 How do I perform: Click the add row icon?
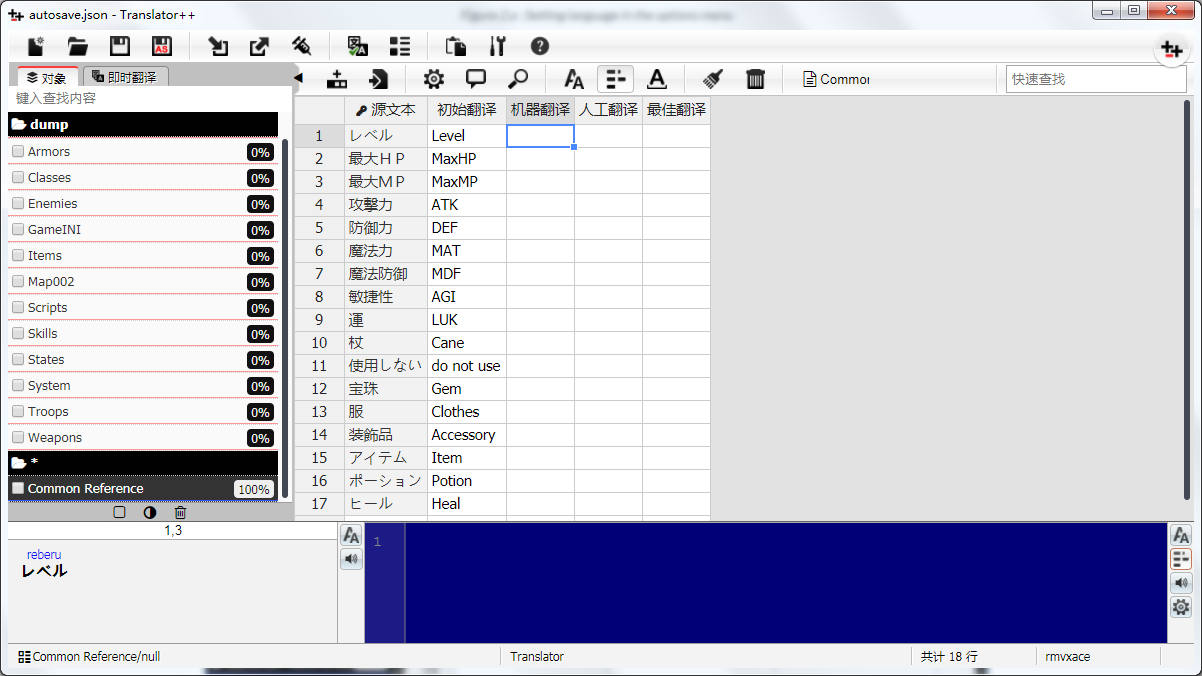pyautogui.click(x=338, y=79)
